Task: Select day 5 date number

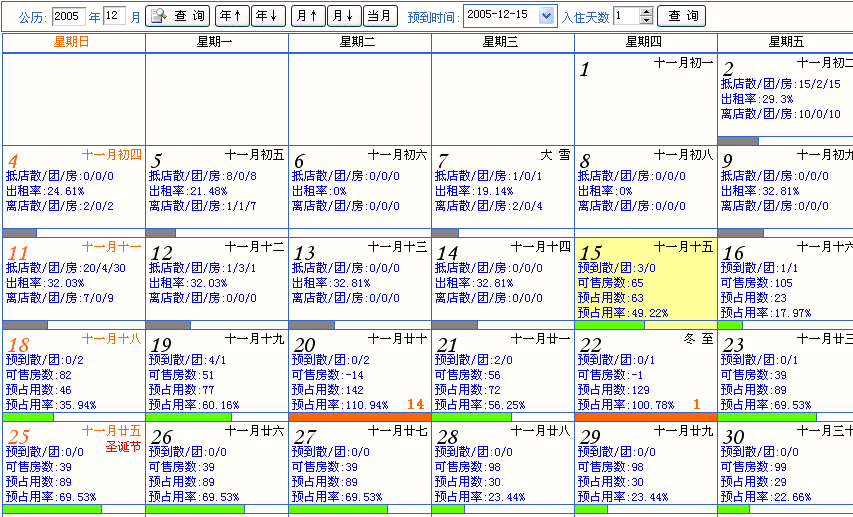Action: pyautogui.click(x=156, y=161)
